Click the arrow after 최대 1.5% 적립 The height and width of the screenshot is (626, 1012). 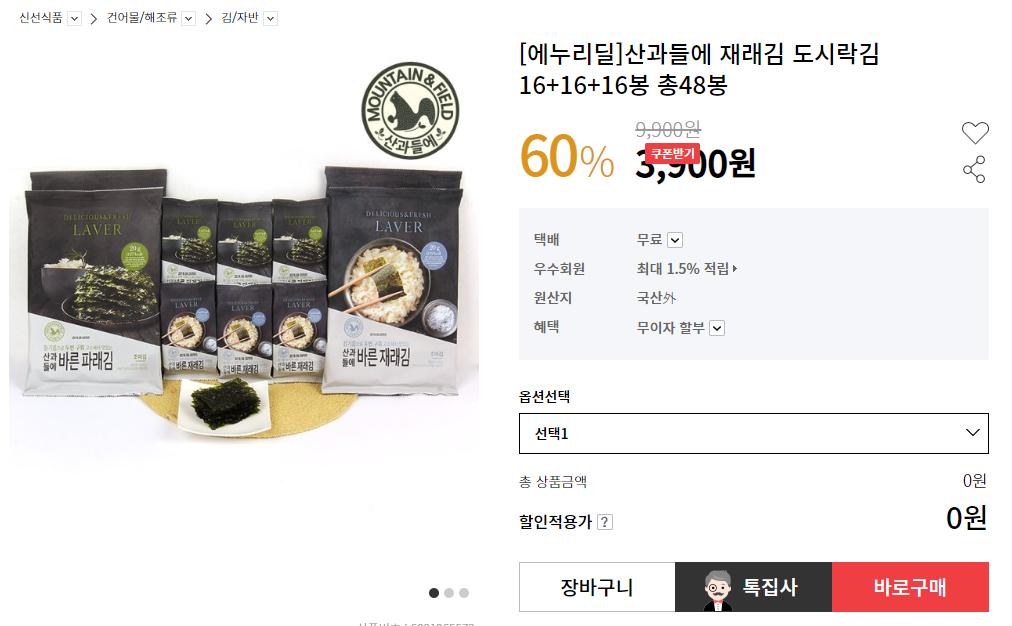(735, 268)
